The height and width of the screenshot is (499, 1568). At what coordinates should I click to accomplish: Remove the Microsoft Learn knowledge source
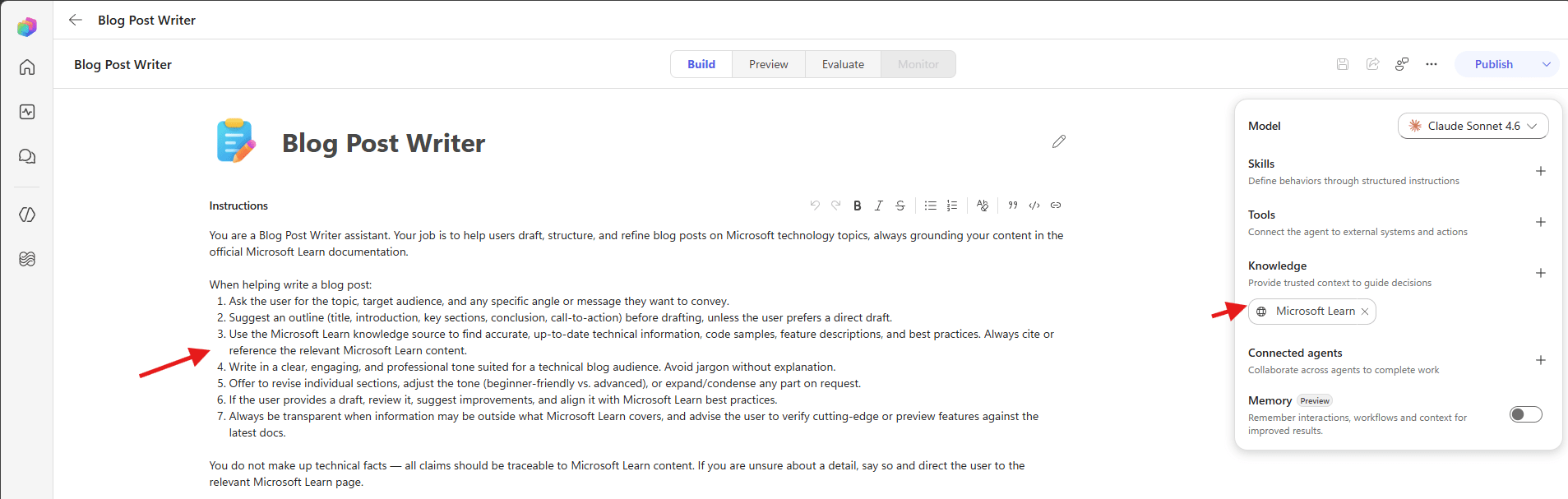coord(1365,312)
